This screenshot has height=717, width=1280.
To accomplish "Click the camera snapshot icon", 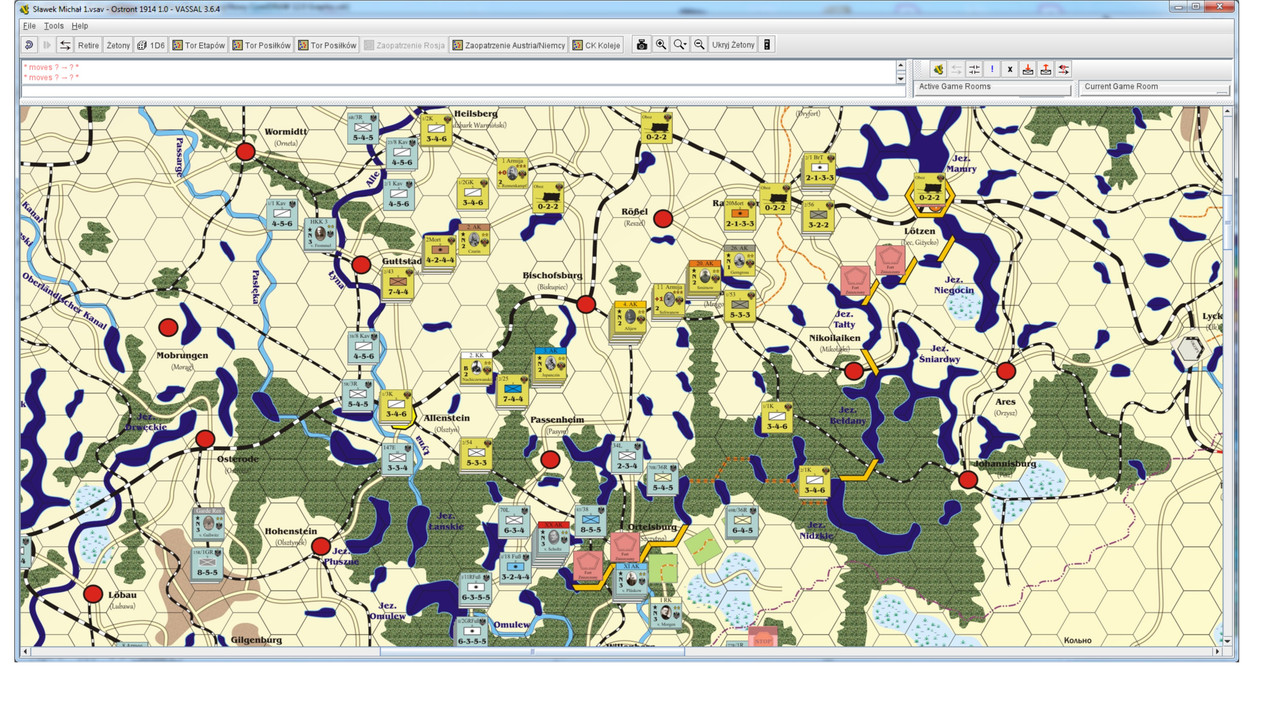I will [x=642, y=45].
